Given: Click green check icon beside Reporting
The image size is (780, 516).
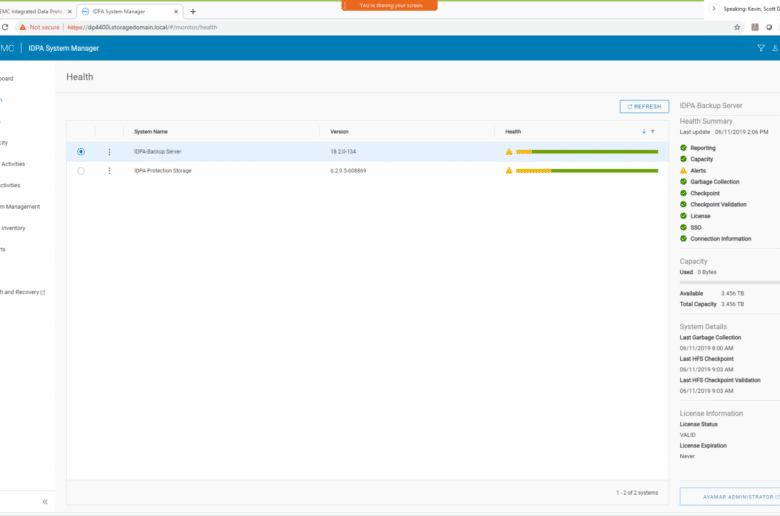Looking at the screenshot, I should [x=683, y=148].
